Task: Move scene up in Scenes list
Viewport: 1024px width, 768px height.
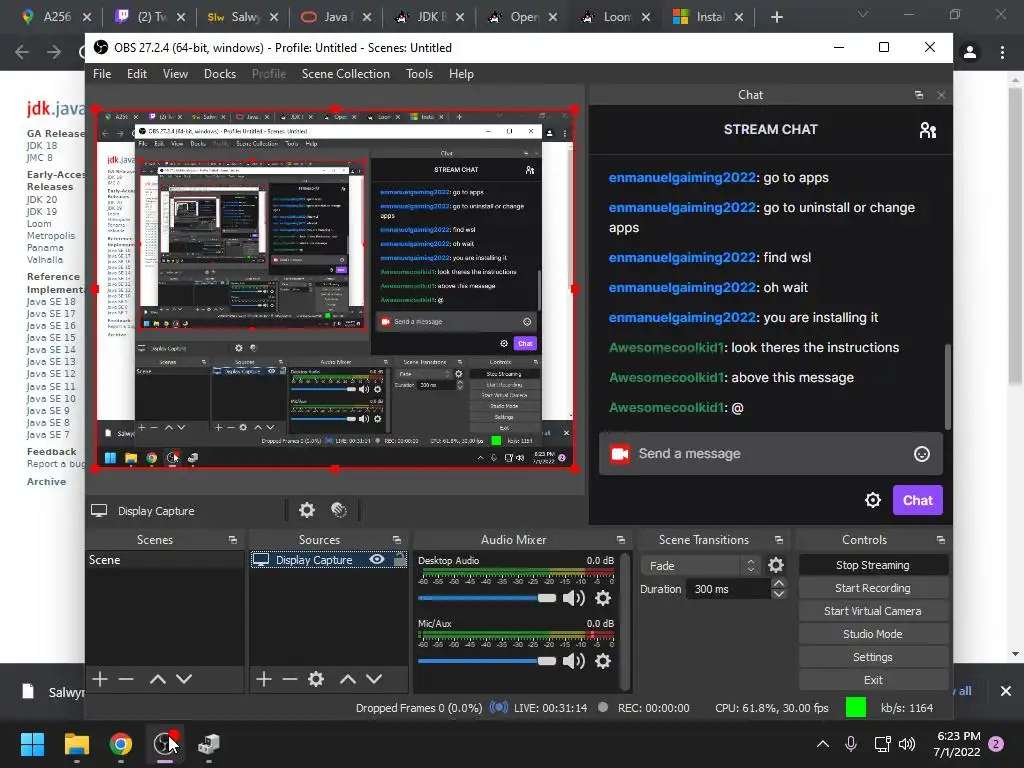Action: (157, 679)
